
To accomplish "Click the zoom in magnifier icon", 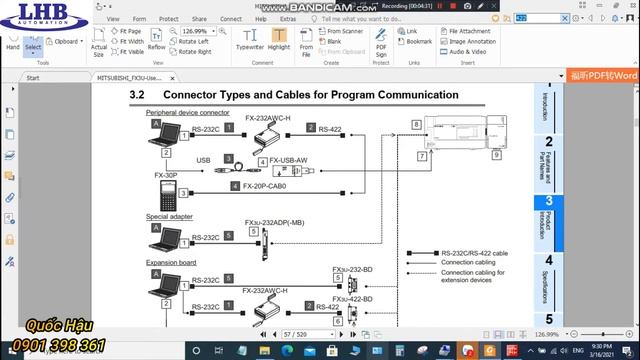I will point(222,31).
